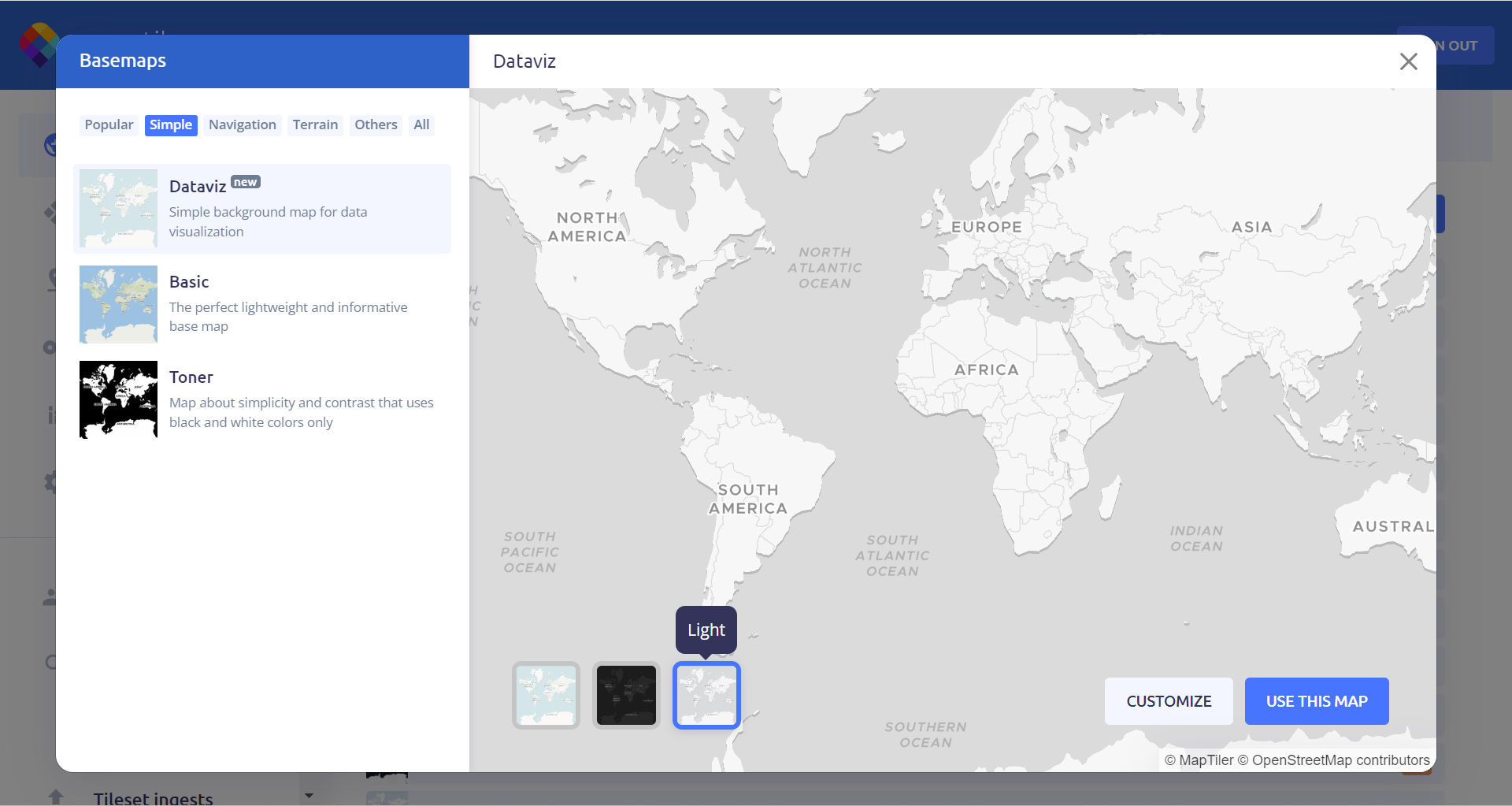Screen dimensions: 1512x806
Task: Choose the Light Dataviz variant
Action: pyautogui.click(x=706, y=695)
